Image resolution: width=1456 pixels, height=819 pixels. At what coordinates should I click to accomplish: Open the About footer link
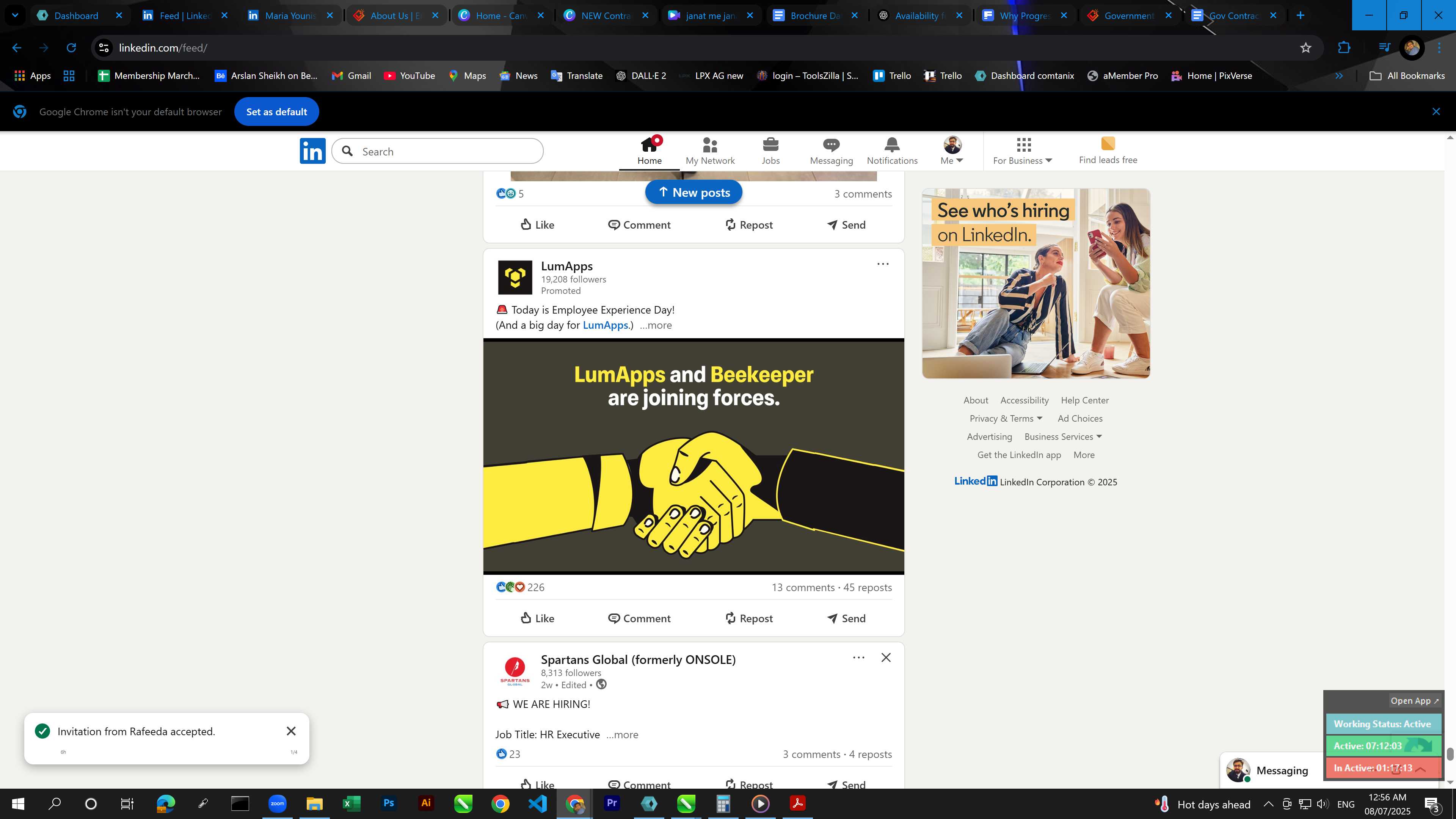click(976, 400)
